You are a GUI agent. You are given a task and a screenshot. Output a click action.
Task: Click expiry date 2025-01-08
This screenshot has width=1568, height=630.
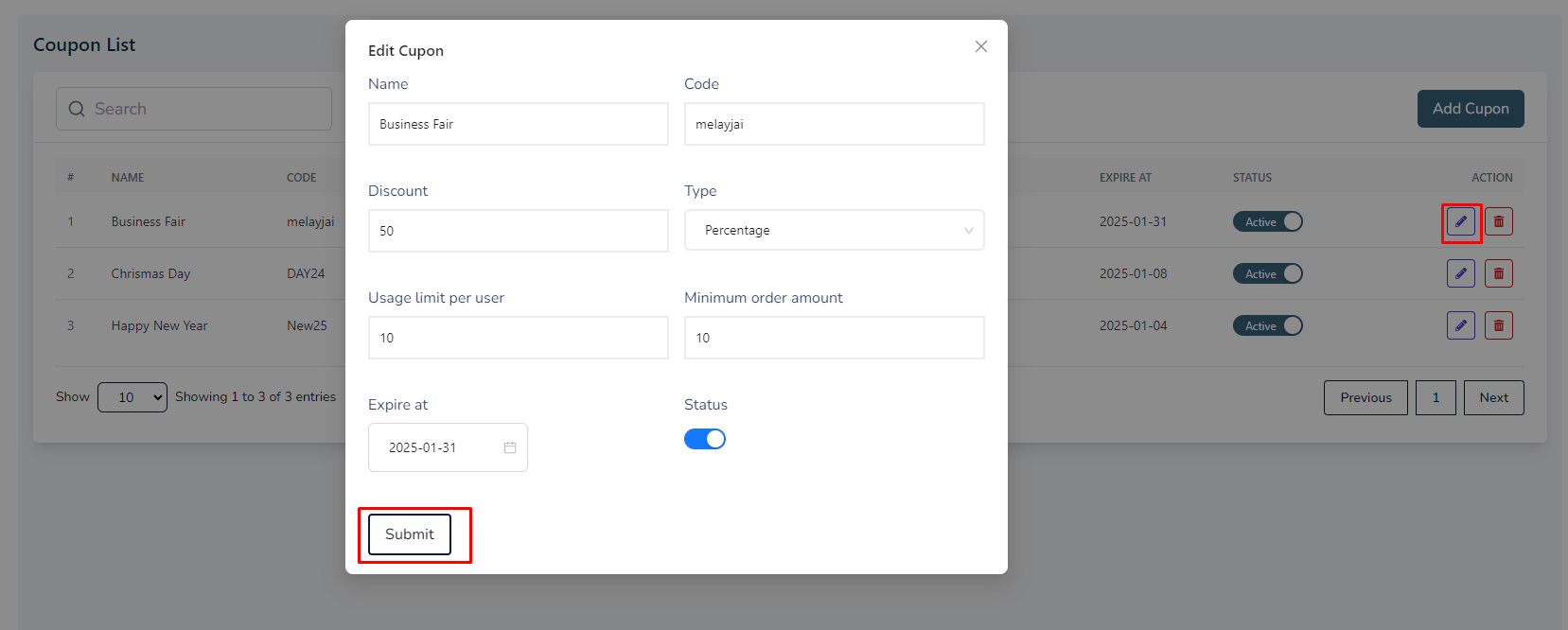tap(1133, 273)
